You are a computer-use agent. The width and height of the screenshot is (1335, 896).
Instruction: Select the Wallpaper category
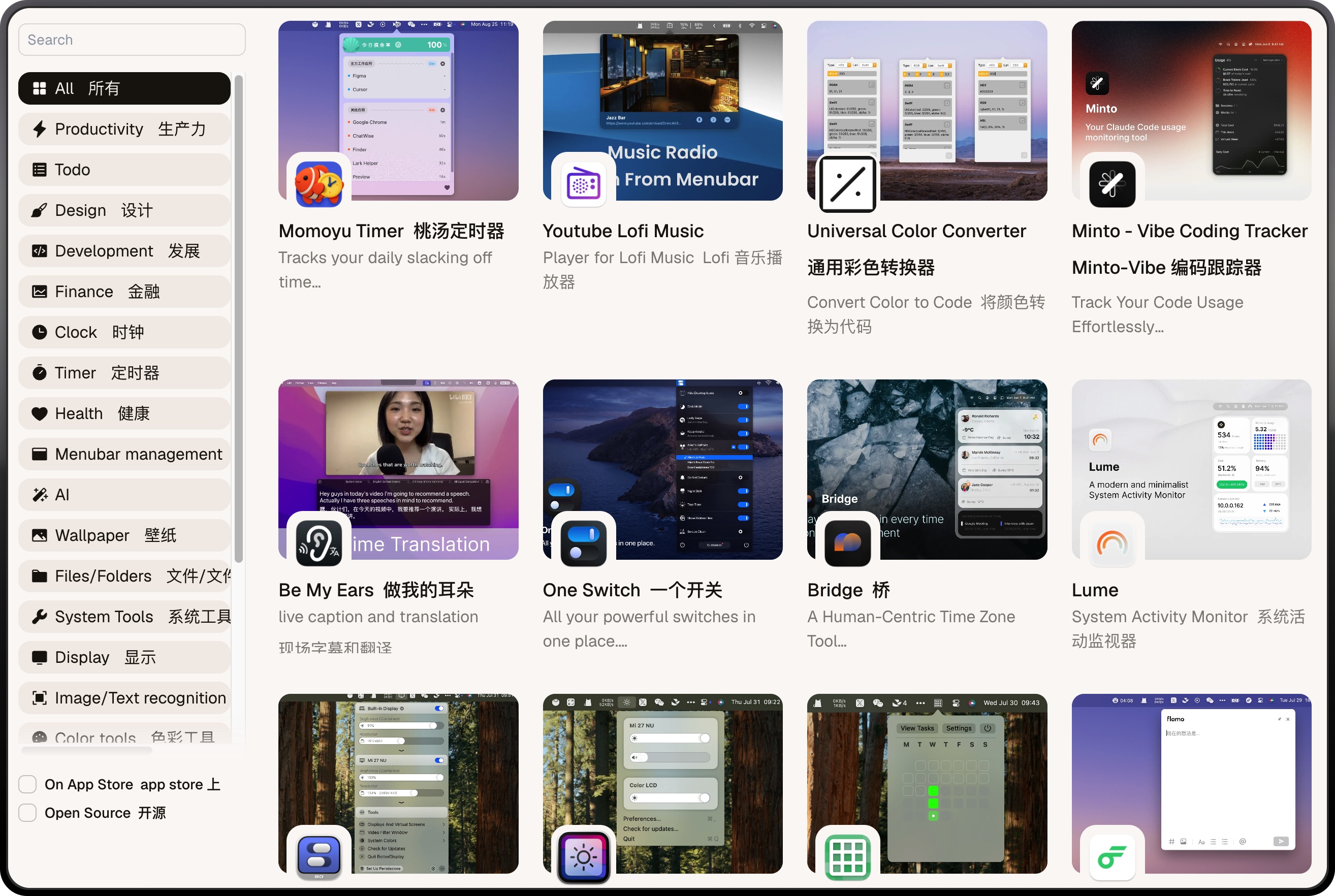coord(124,535)
